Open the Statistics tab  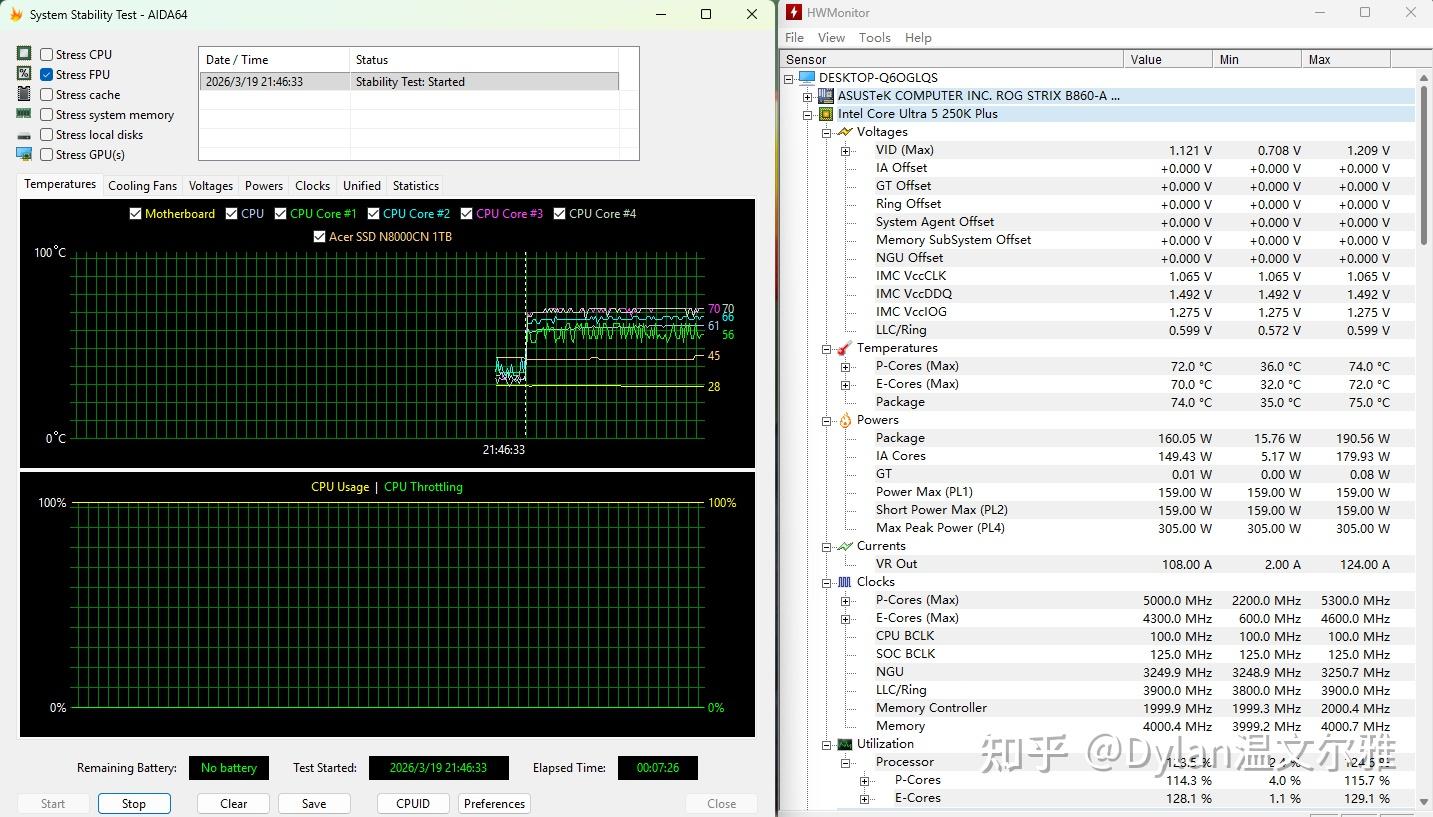tap(416, 186)
